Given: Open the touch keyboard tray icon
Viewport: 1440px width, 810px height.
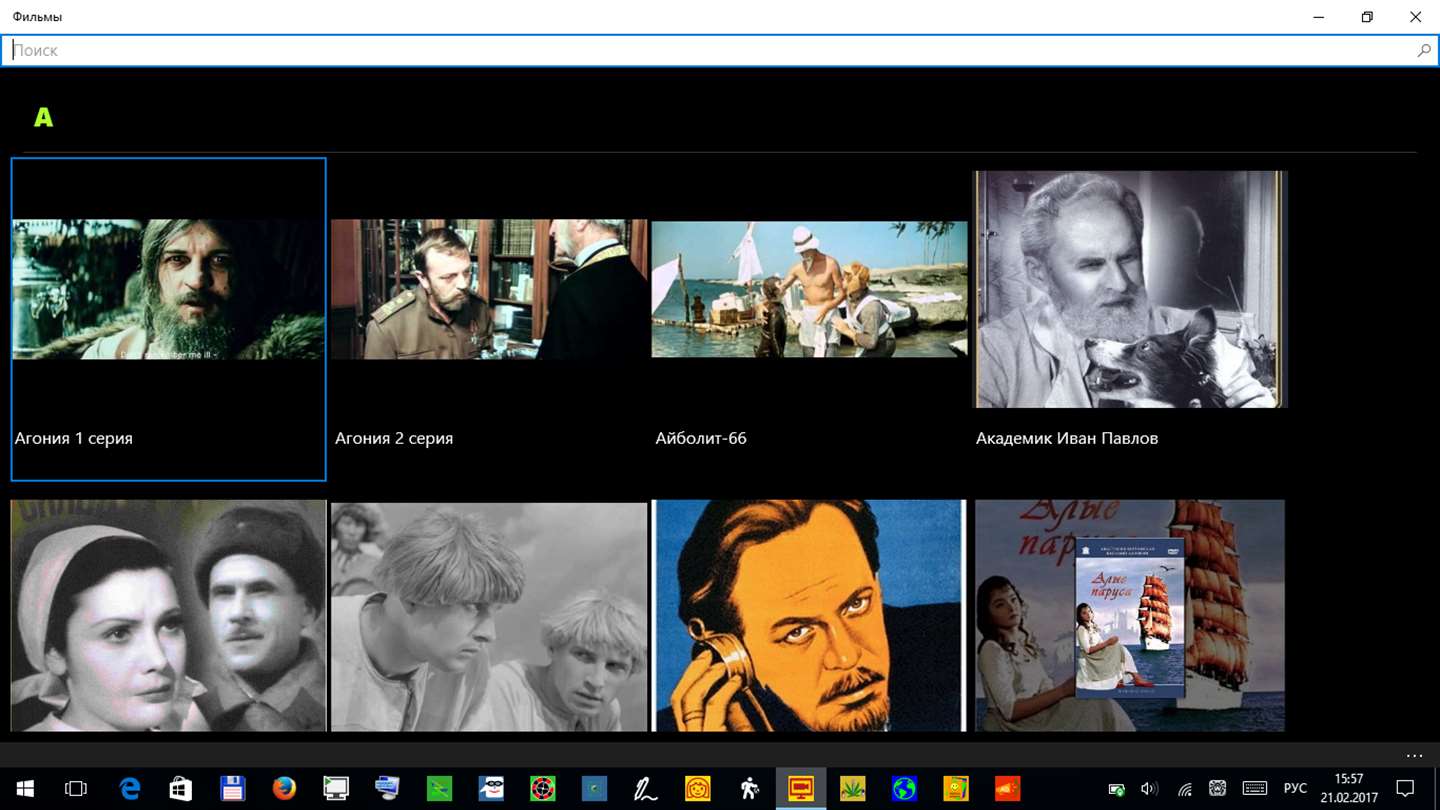Looking at the screenshot, I should tap(1255, 789).
